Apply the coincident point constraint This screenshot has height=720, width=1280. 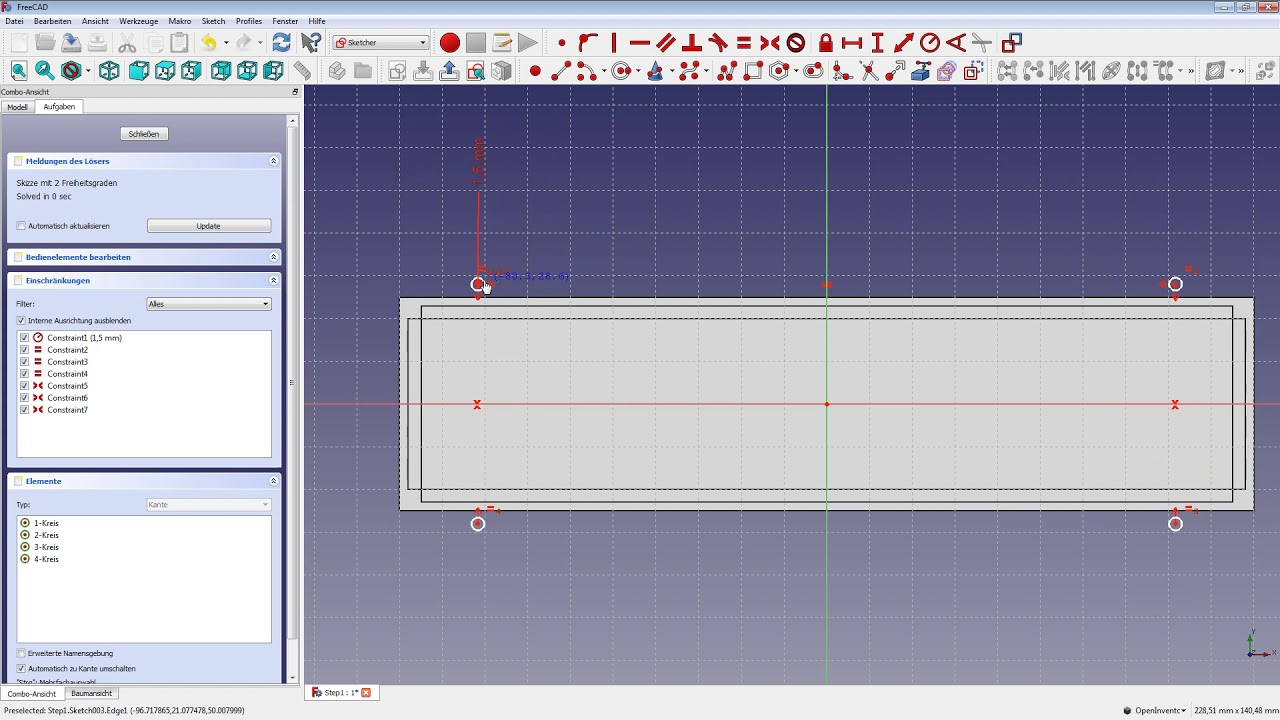point(562,43)
